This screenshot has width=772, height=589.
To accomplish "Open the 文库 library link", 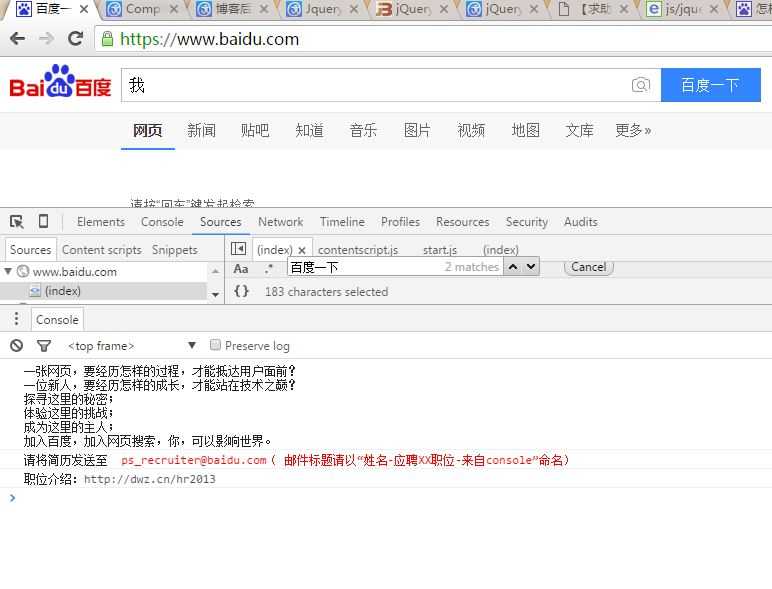I will tap(579, 130).
